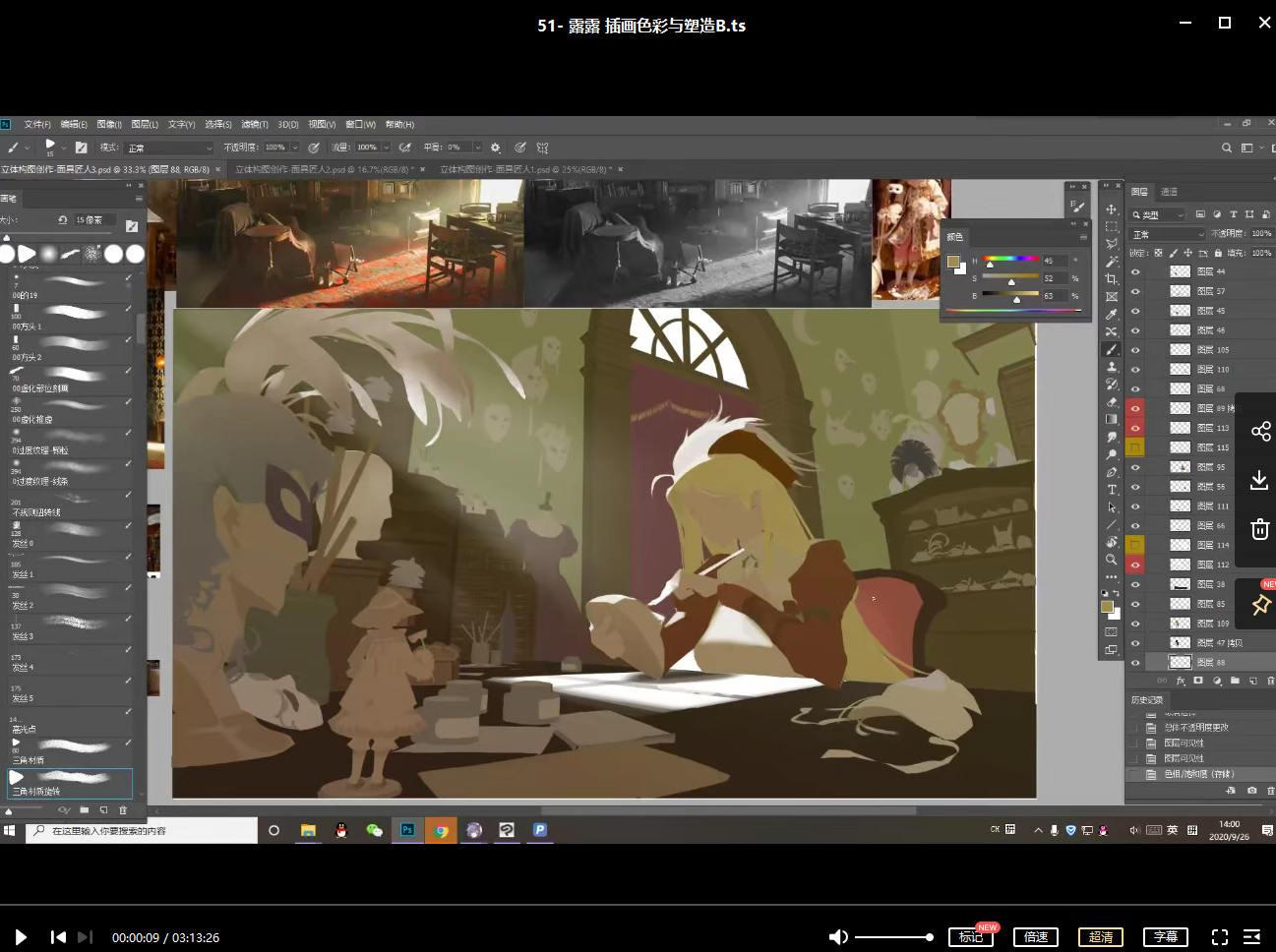
Task: Delete brush using brush panel trash icon
Action: (x=123, y=810)
